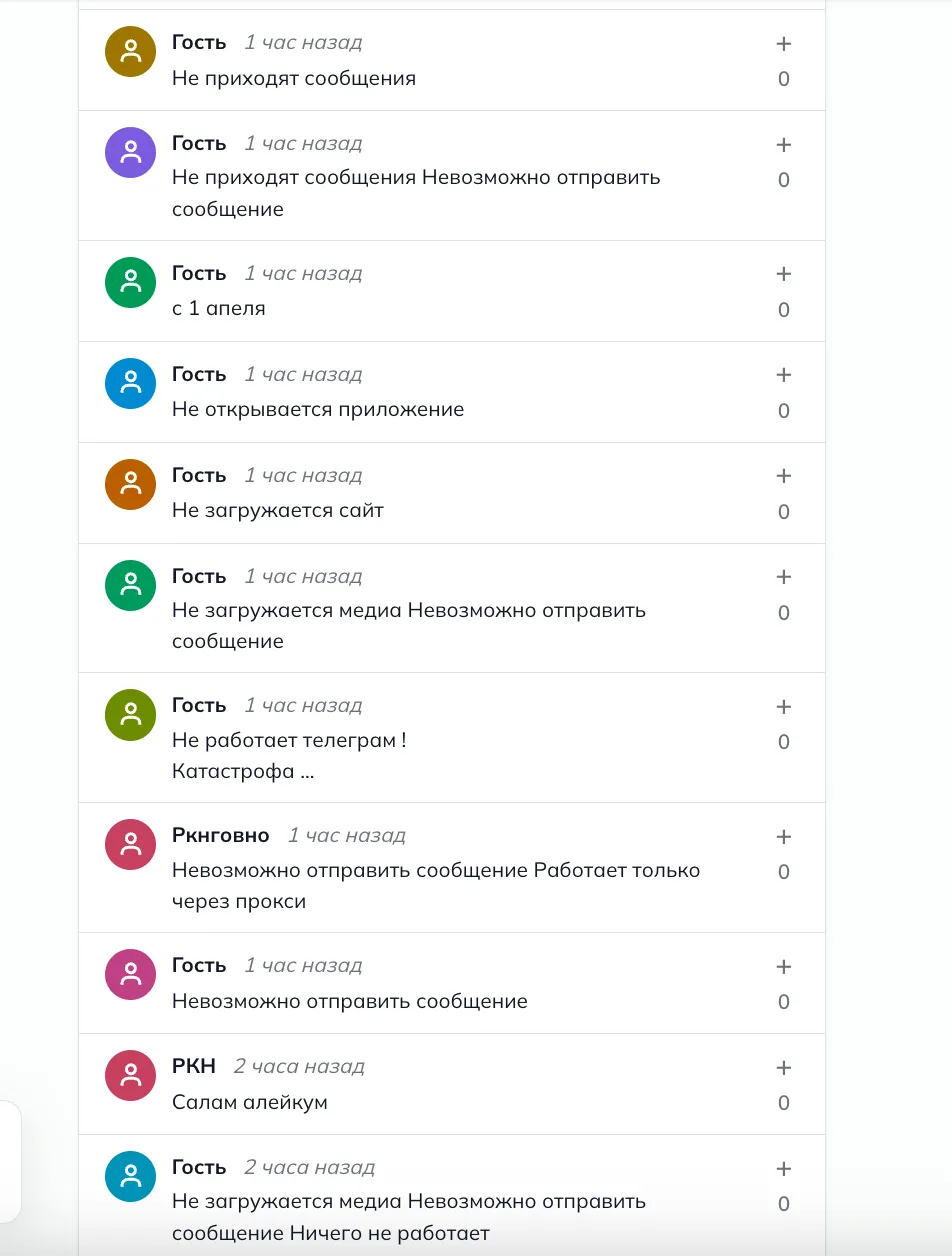Click the timestamp next to Ркнговно
The height and width of the screenshot is (1256, 952).
[347, 835]
